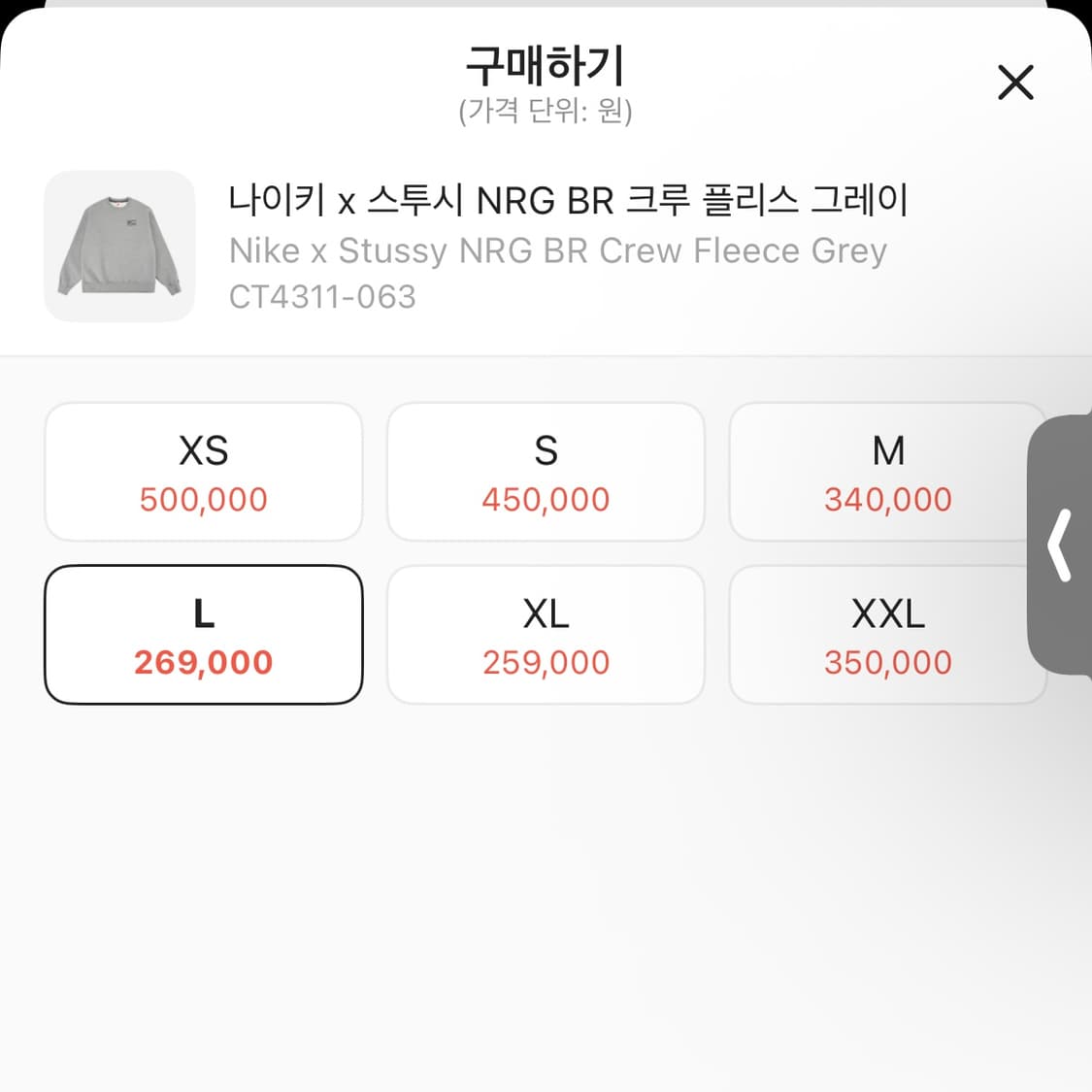Tap the grey sweatshirt product picture

119,247
